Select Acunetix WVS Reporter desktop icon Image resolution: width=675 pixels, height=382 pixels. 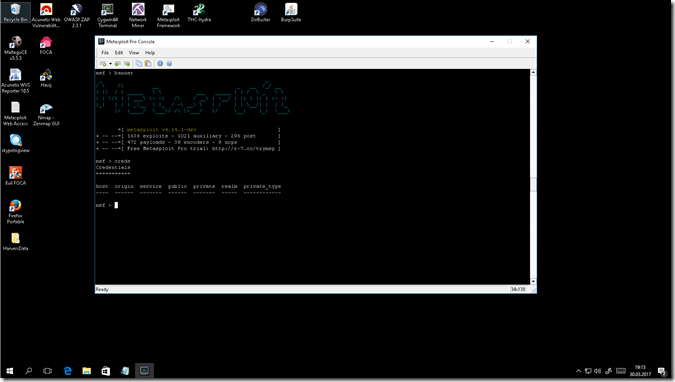click(x=15, y=81)
